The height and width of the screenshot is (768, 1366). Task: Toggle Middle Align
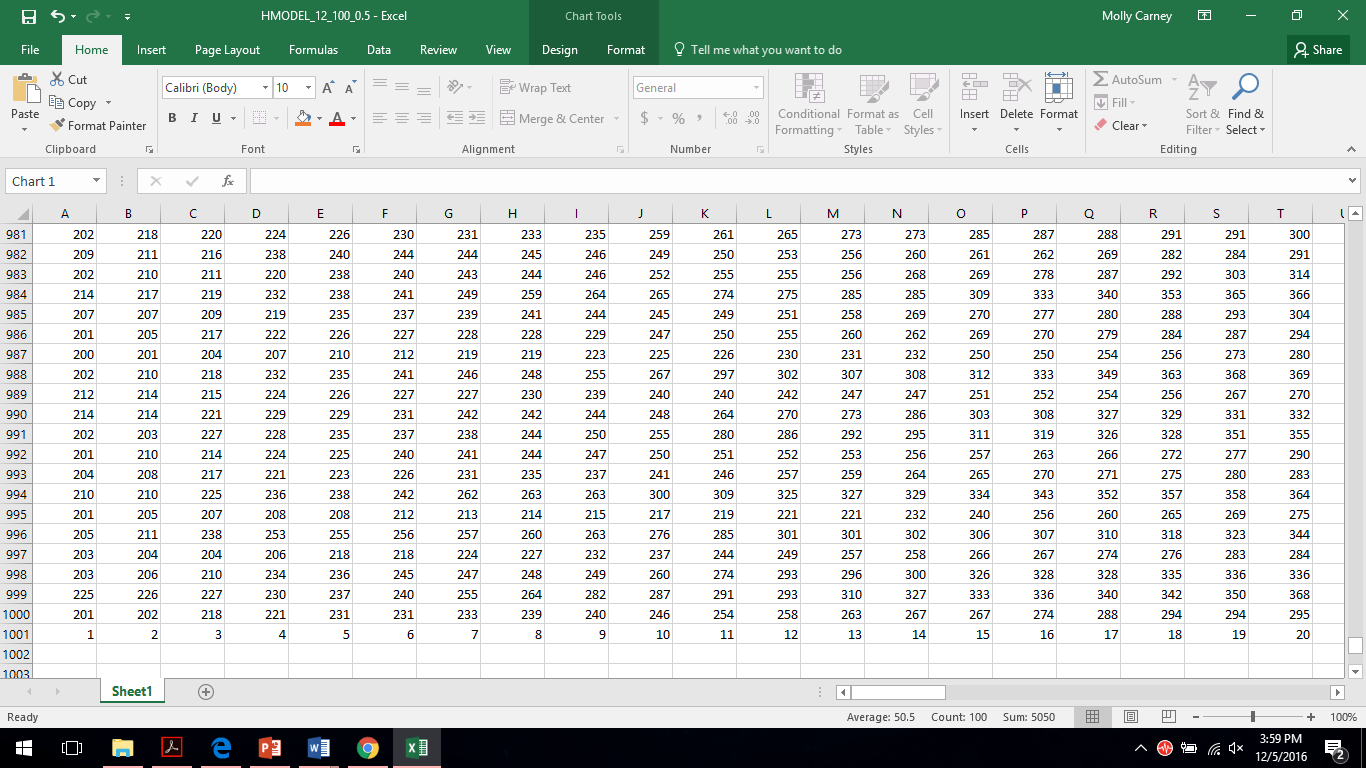pos(402,87)
